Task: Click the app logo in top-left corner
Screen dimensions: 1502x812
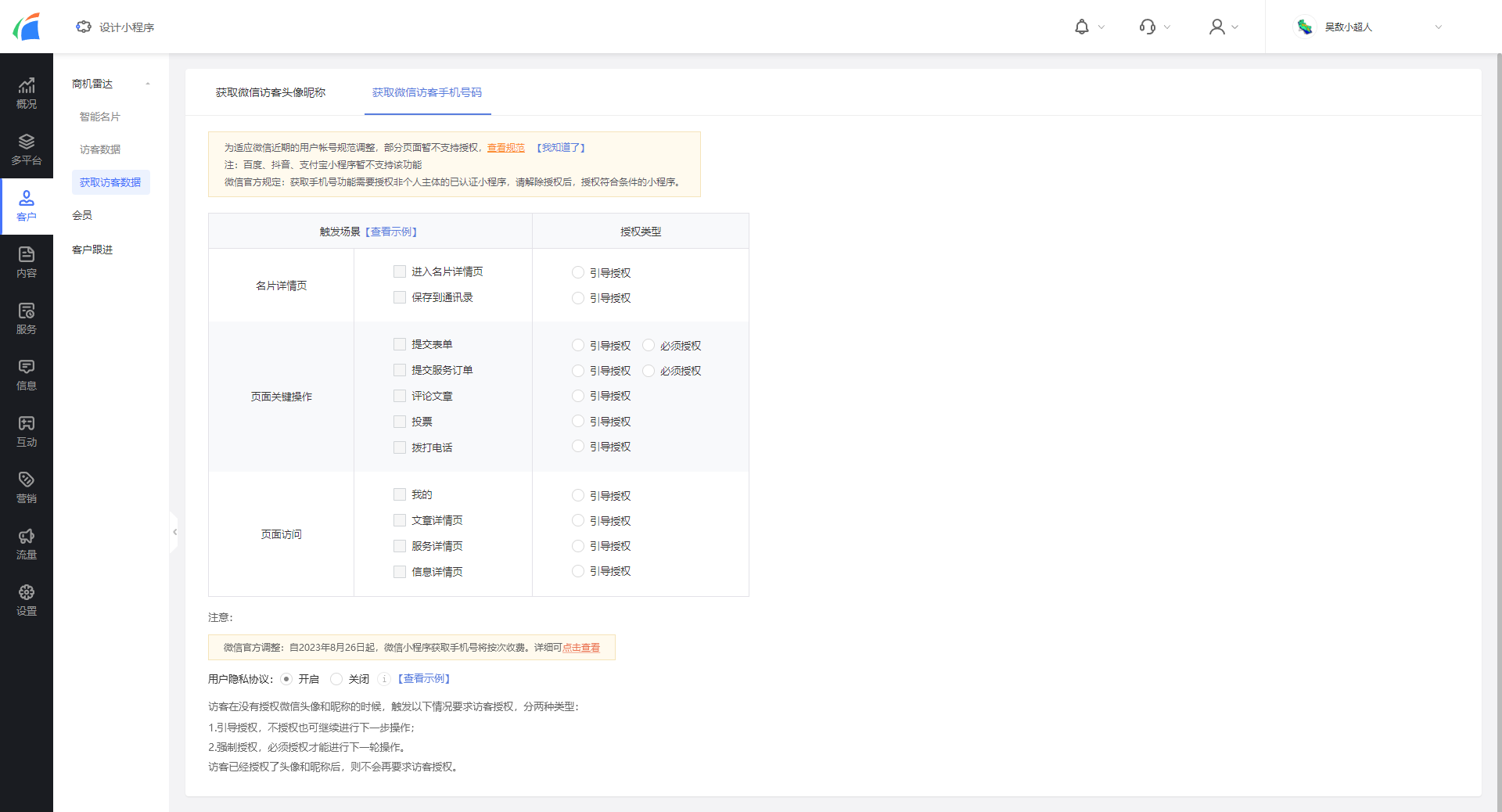Action: pyautogui.click(x=27, y=27)
